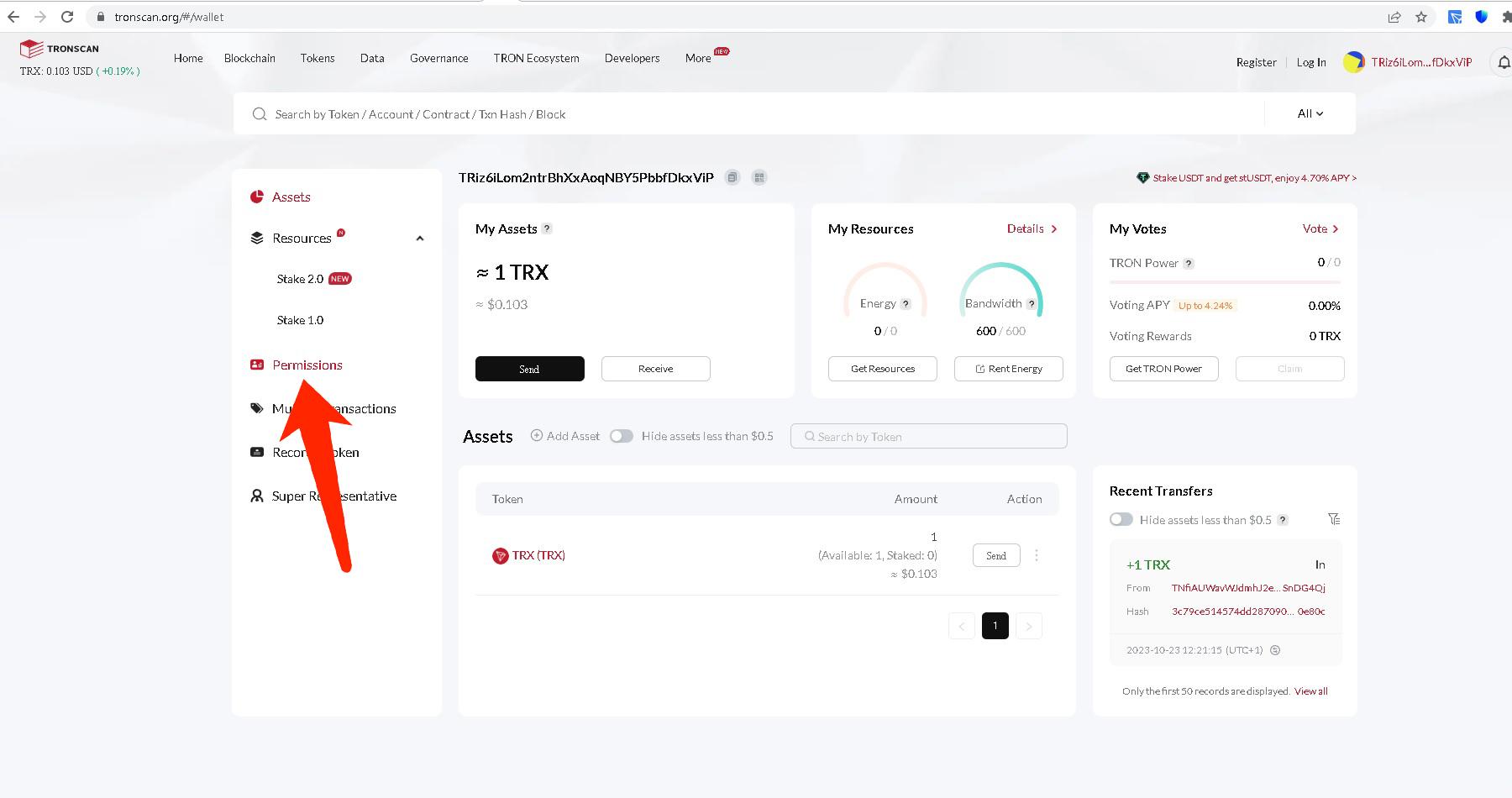The width and height of the screenshot is (1512, 798).
Task: Click the account avatar icon
Action: [x=1353, y=62]
